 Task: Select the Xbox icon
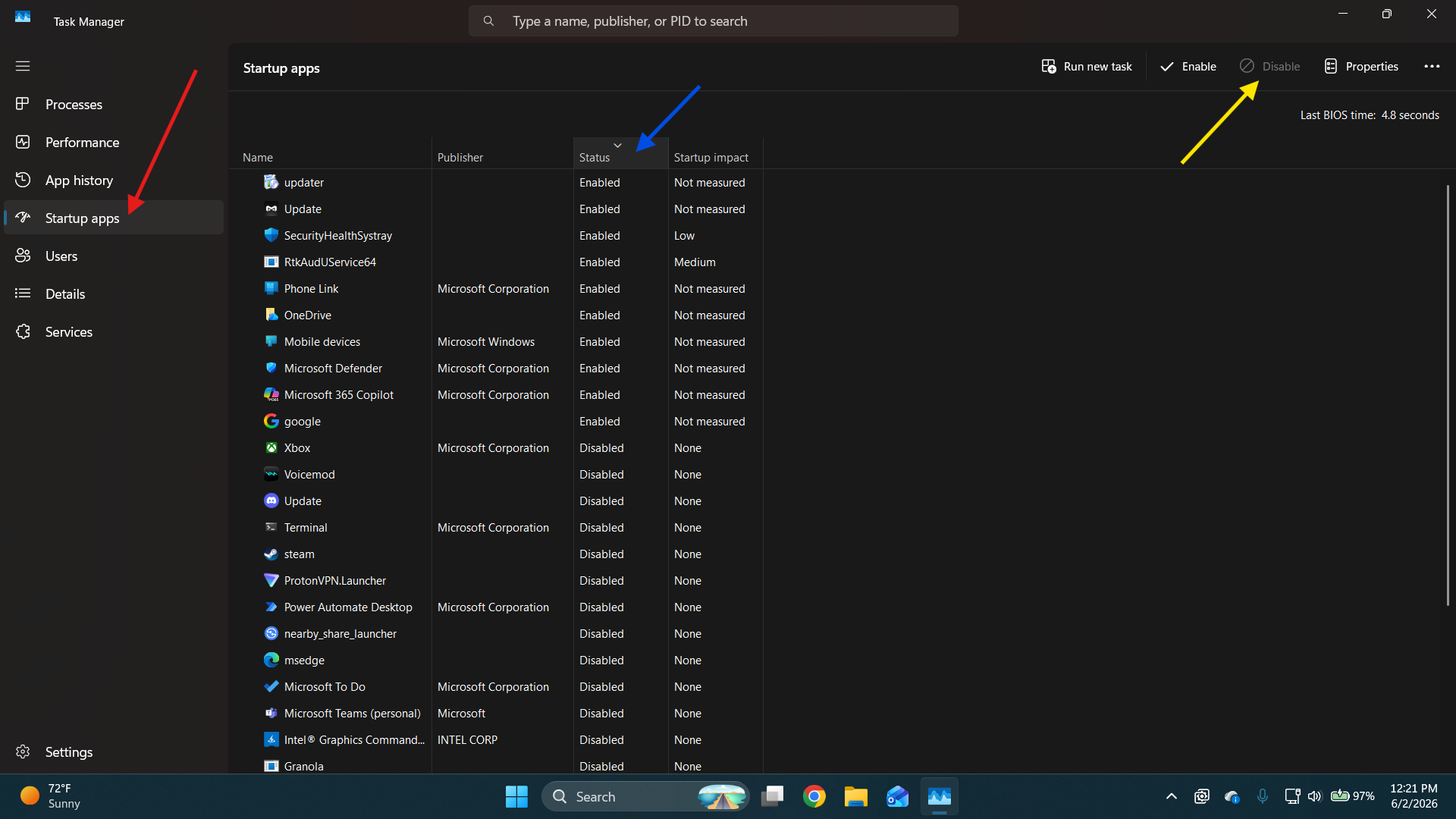click(271, 447)
